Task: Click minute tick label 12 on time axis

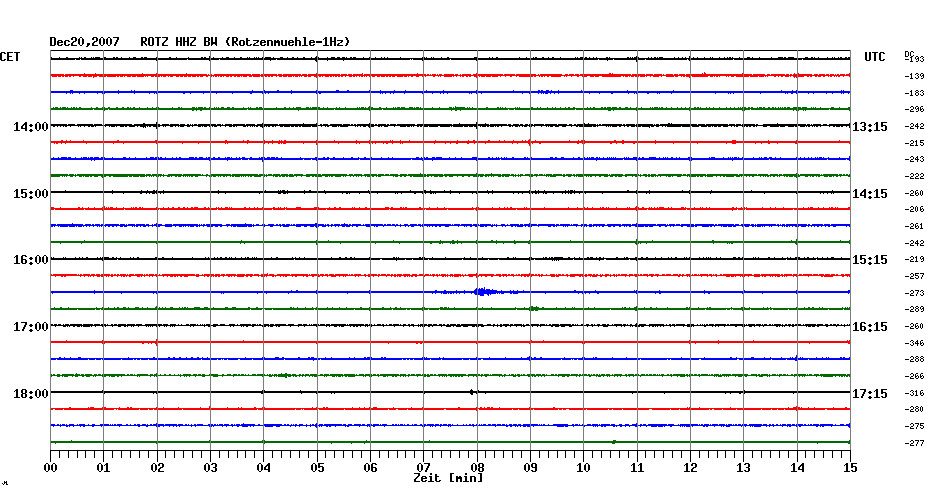Action: tap(690, 468)
